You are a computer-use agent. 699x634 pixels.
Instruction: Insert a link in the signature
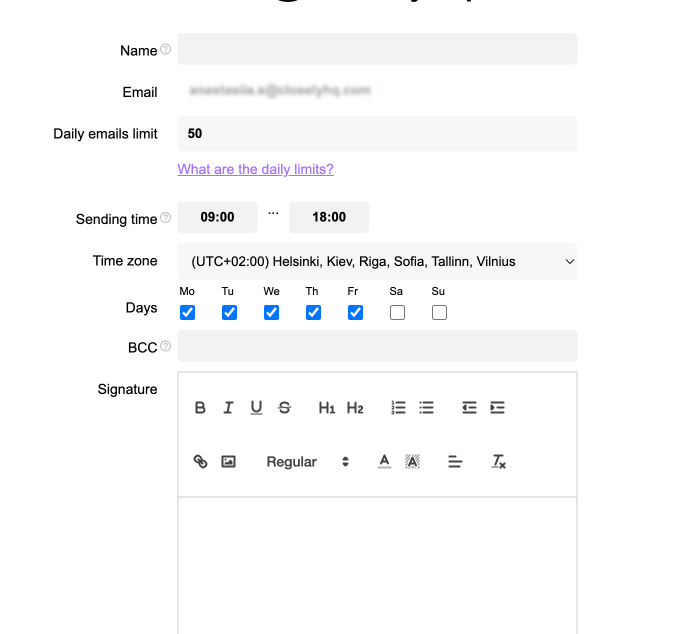[200, 461]
